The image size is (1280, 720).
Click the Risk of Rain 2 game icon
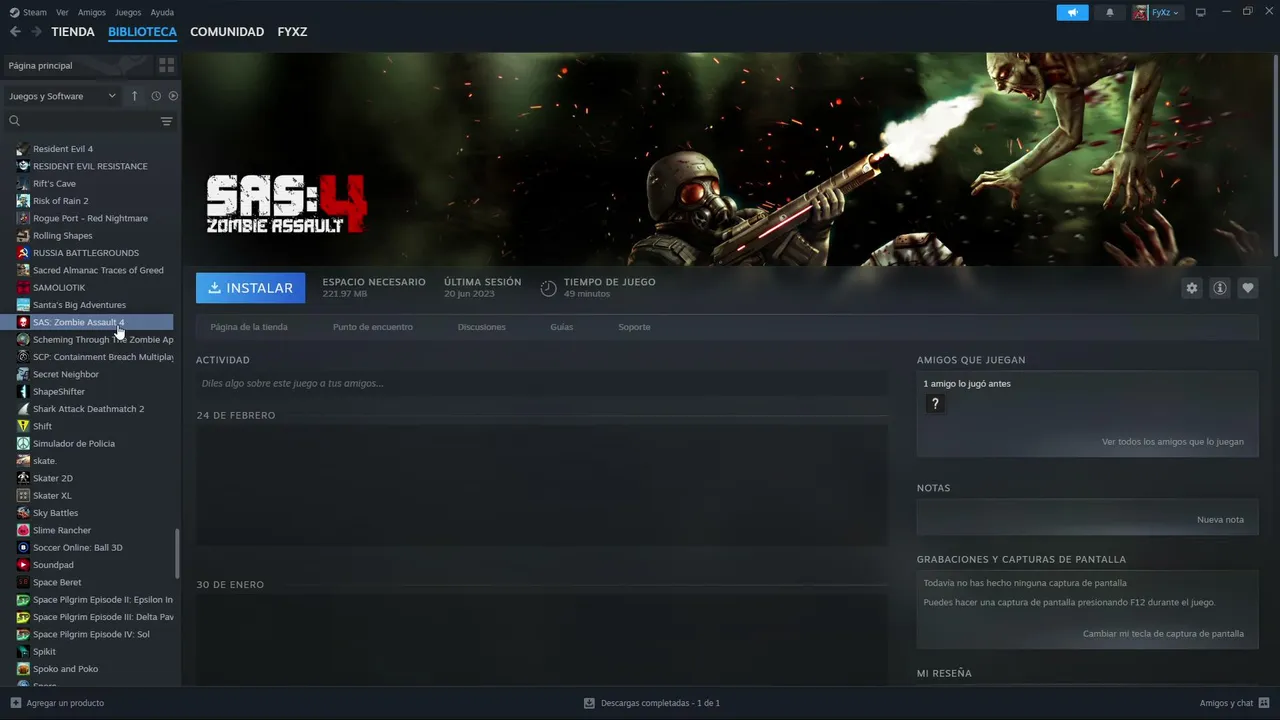tap(23, 201)
